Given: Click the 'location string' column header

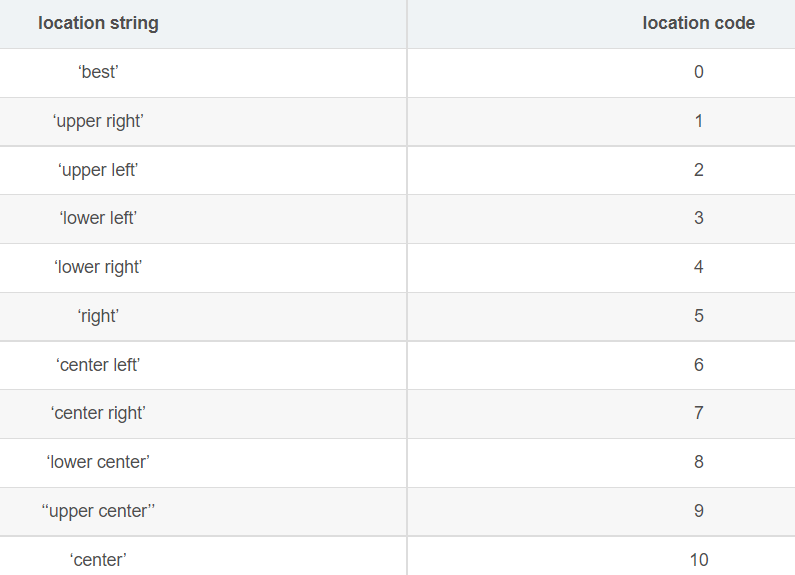Looking at the screenshot, I should click(x=98, y=23).
